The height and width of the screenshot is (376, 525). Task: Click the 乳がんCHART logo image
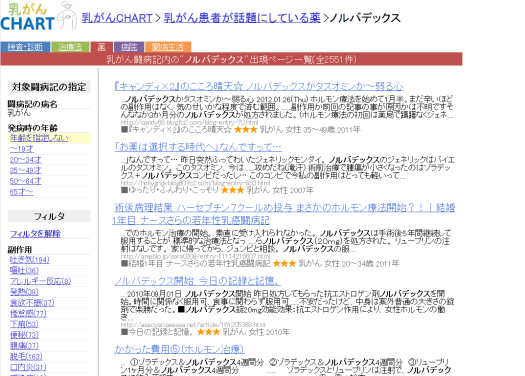39,16
